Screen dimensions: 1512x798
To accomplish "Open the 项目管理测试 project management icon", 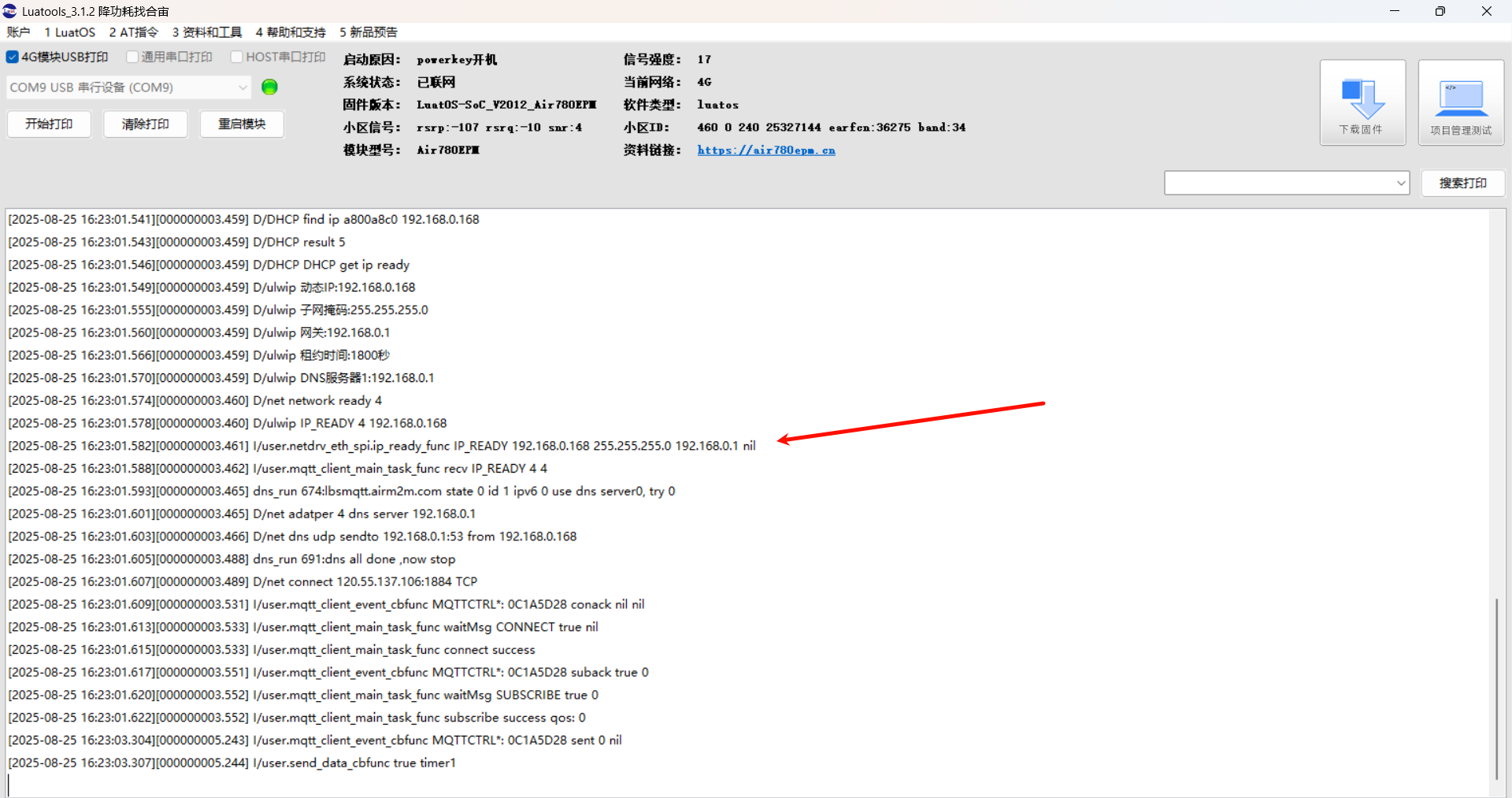I will pyautogui.click(x=1461, y=102).
